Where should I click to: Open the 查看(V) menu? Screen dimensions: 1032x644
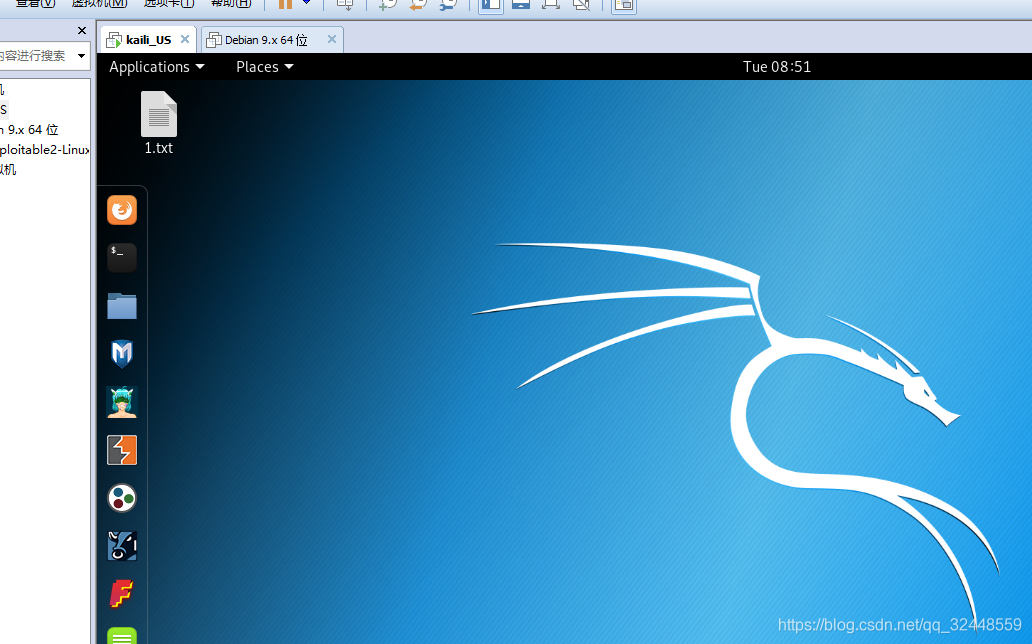pos(36,3)
